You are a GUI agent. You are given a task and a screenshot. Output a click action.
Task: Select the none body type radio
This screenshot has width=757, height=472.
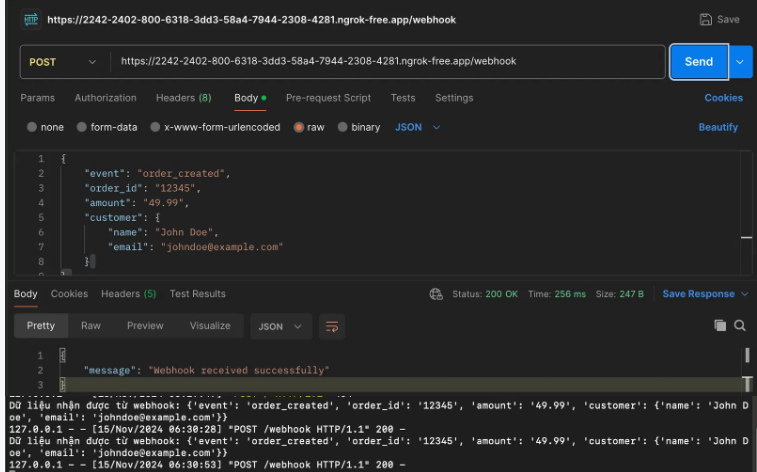point(32,127)
